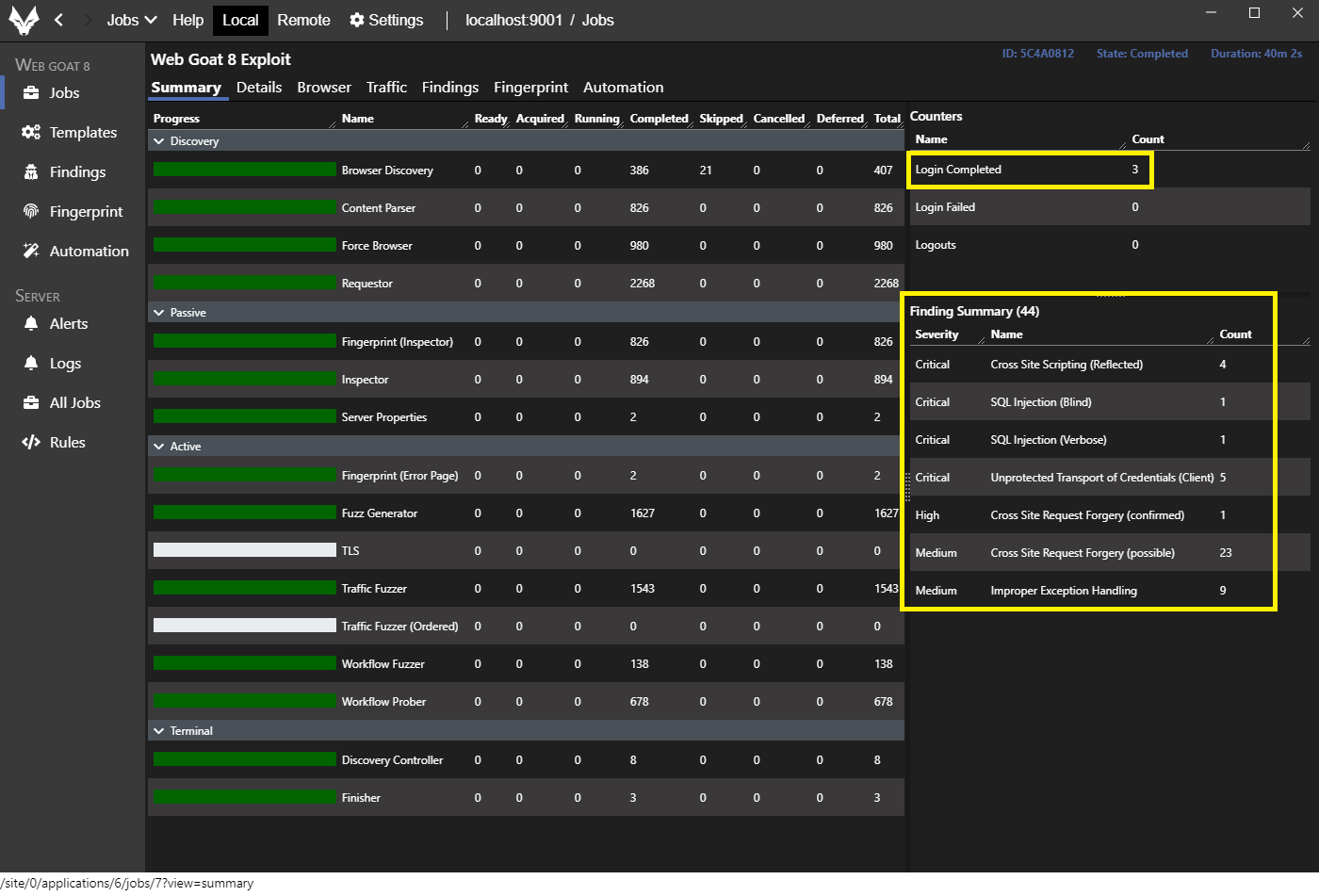Go back with the left arrow
The height and width of the screenshot is (896, 1319).
coord(58,20)
